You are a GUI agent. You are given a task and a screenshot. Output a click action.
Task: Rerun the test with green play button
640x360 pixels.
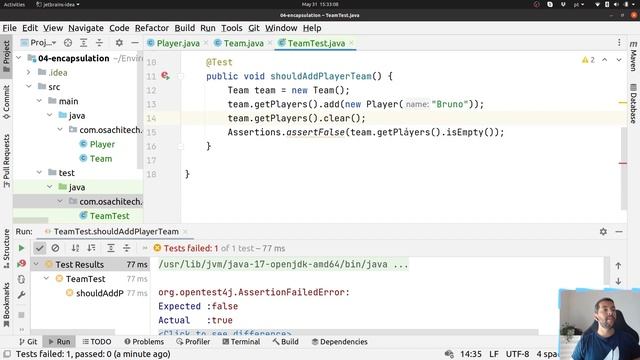click(x=21, y=248)
